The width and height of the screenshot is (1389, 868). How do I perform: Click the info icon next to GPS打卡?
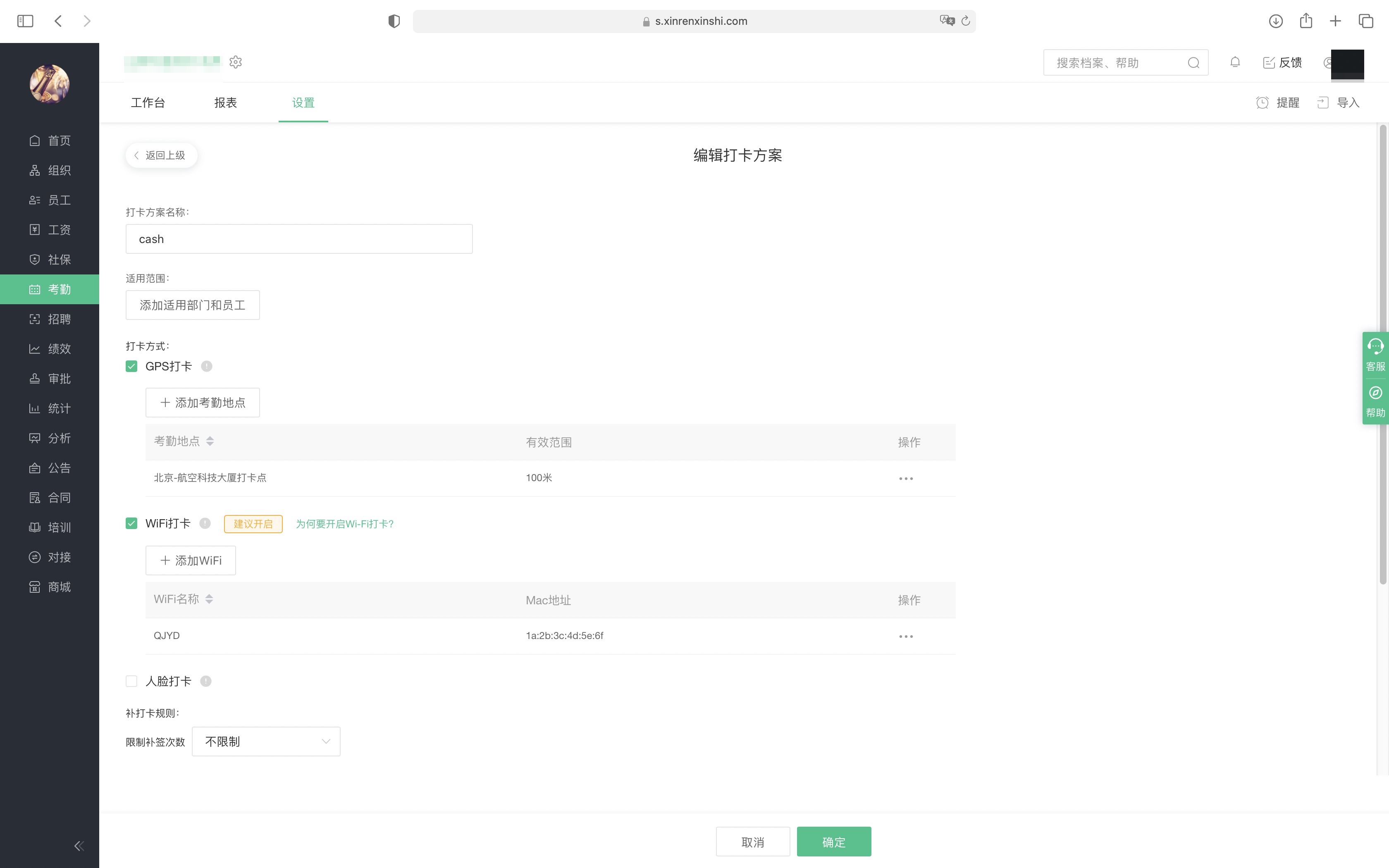click(x=207, y=366)
